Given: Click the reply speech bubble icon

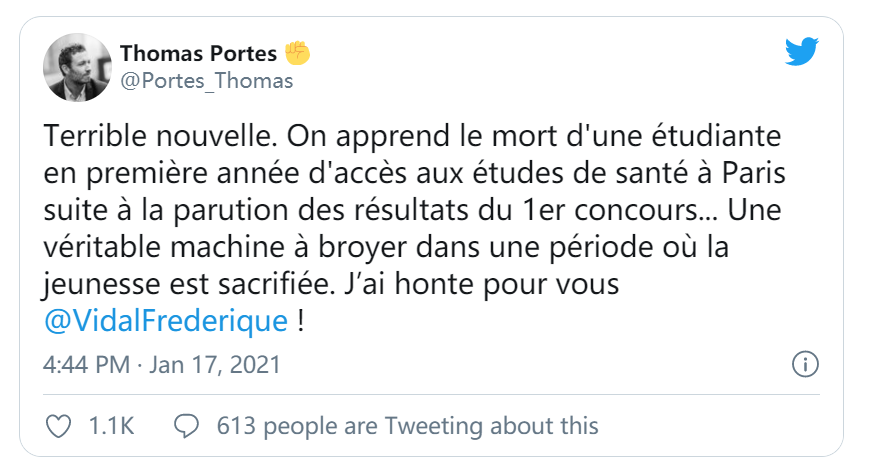Looking at the screenshot, I should [187, 426].
